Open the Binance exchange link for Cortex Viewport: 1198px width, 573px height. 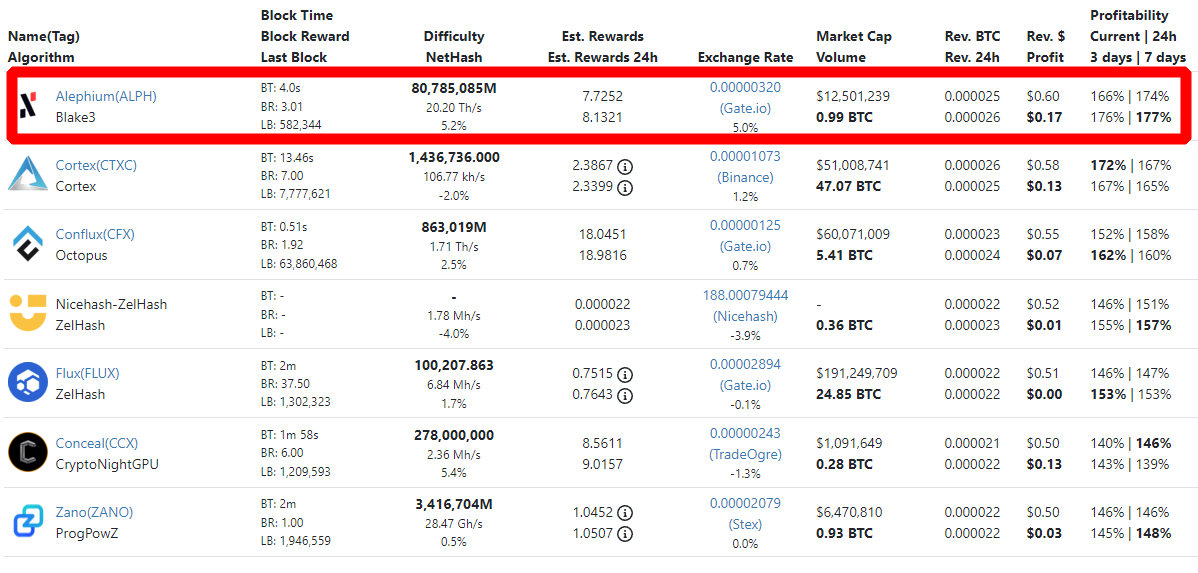745,177
